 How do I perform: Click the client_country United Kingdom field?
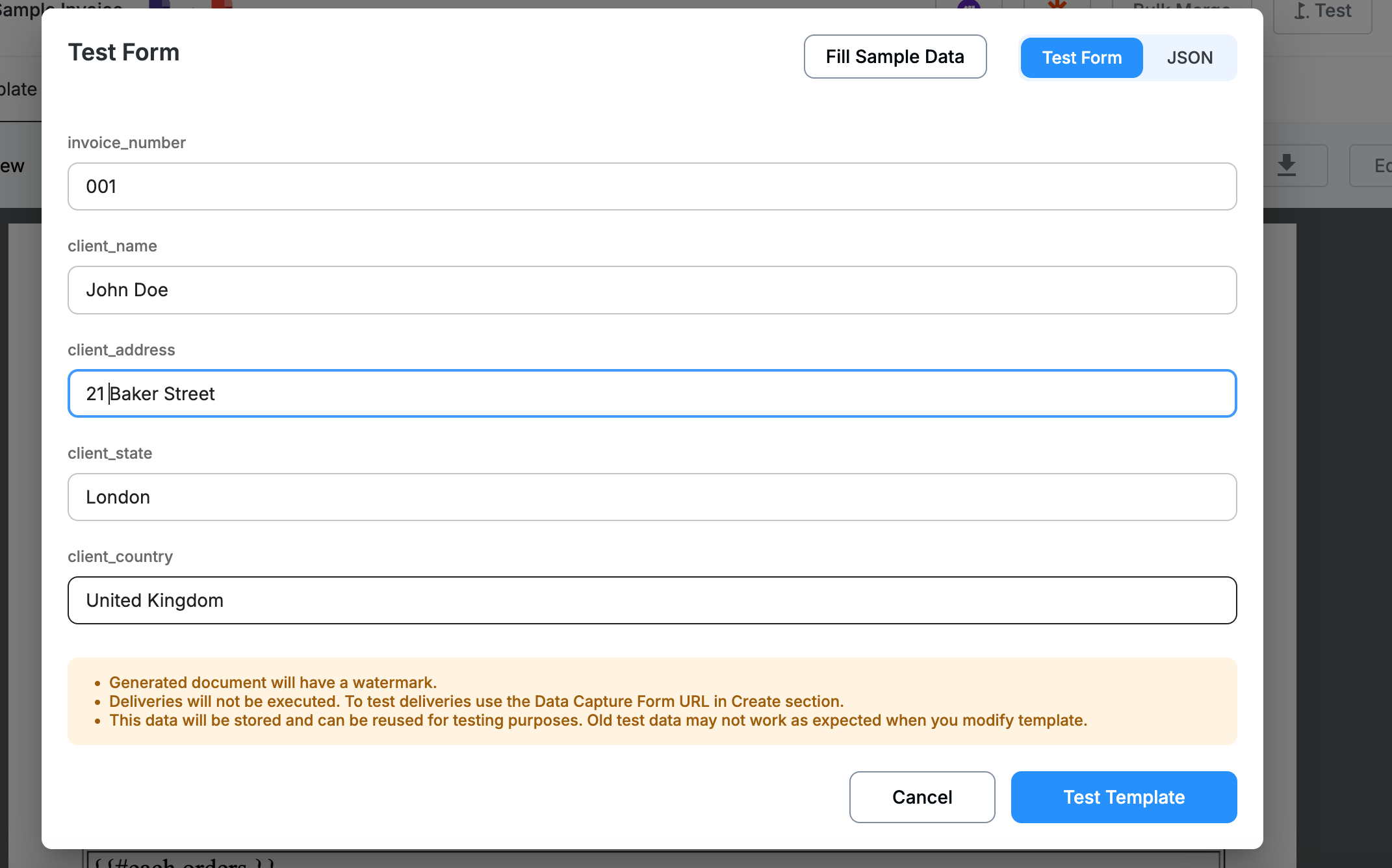tap(652, 600)
